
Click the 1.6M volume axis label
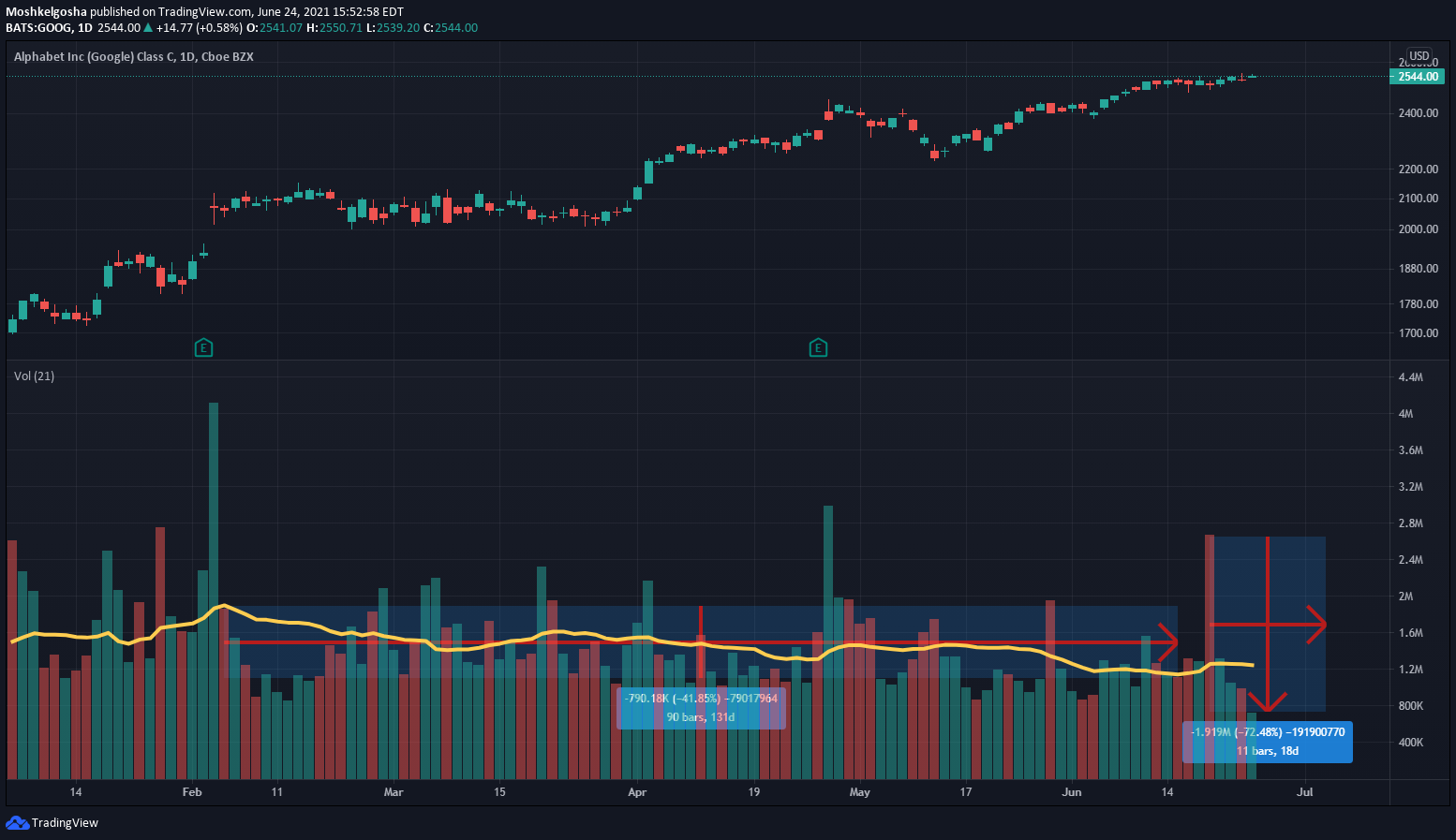click(1410, 633)
